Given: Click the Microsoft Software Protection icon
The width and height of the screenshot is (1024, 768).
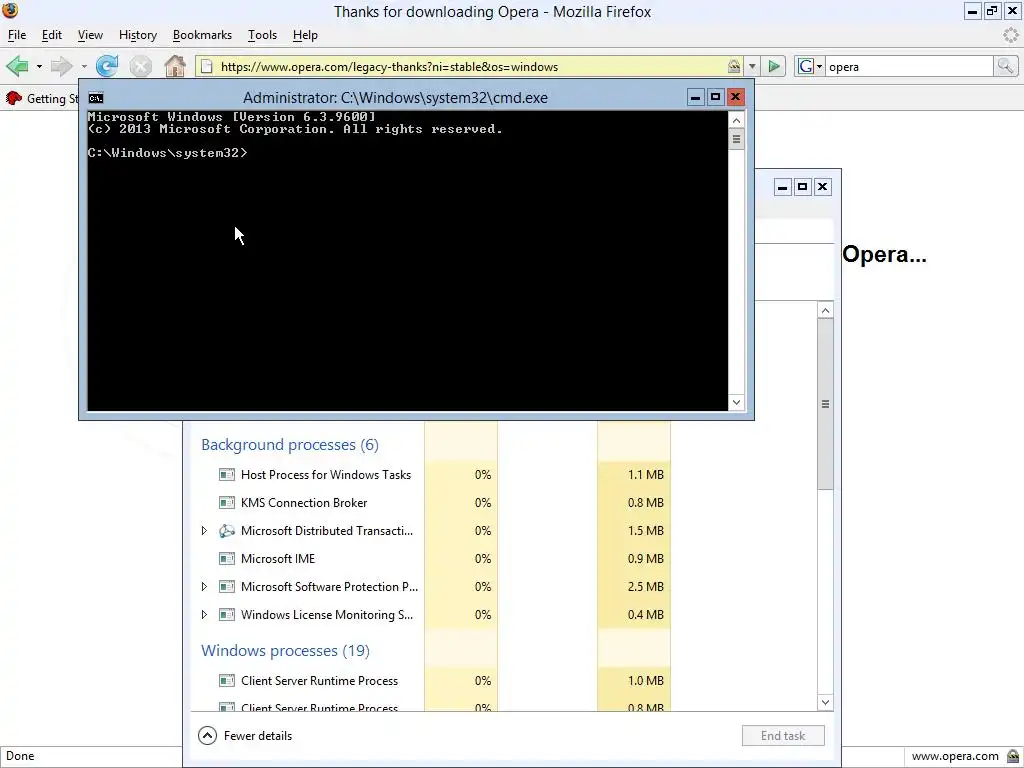Looking at the screenshot, I should point(227,587).
